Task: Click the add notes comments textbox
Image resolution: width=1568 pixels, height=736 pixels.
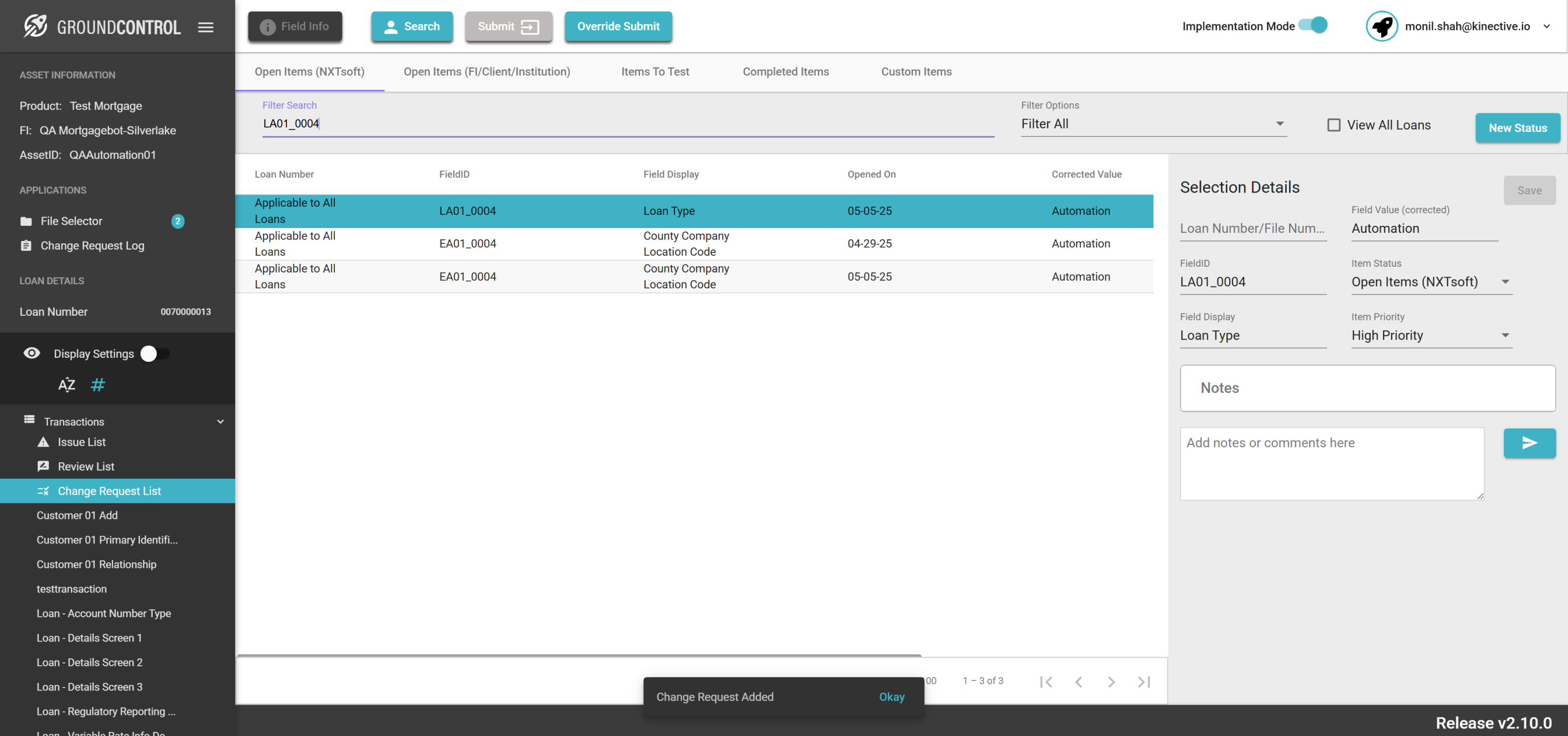Action: pyautogui.click(x=1331, y=463)
